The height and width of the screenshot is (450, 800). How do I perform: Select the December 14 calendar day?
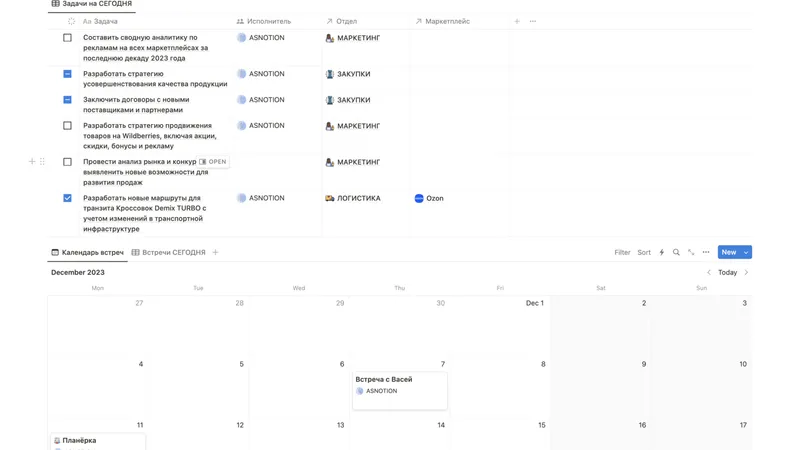[441, 425]
